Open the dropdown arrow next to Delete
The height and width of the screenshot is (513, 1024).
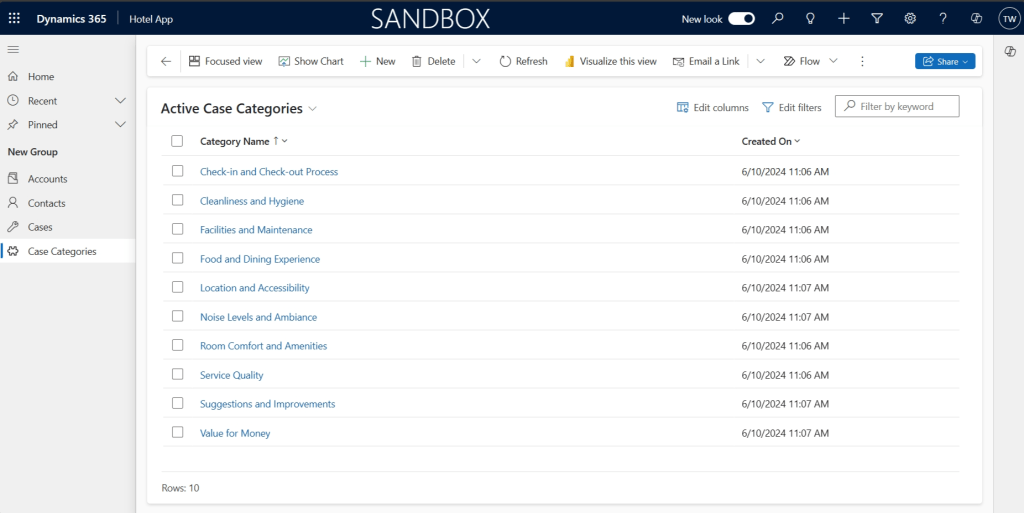tap(477, 61)
